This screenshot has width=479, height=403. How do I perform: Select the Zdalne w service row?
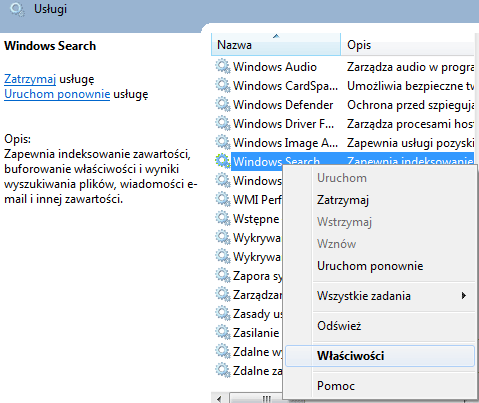[x=257, y=352]
